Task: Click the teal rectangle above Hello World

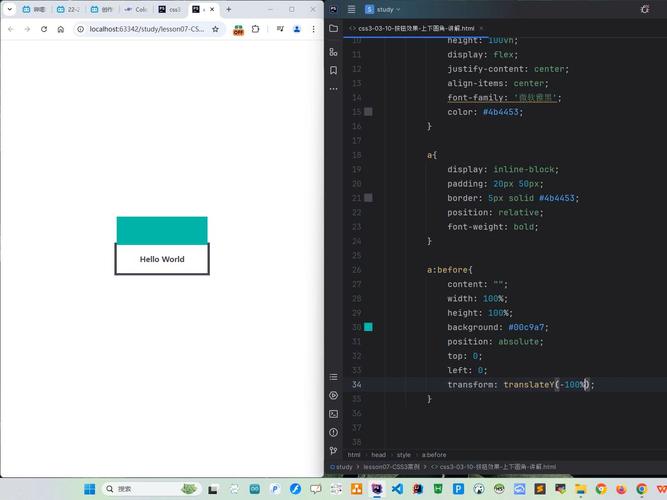Action: pyautogui.click(x=162, y=230)
